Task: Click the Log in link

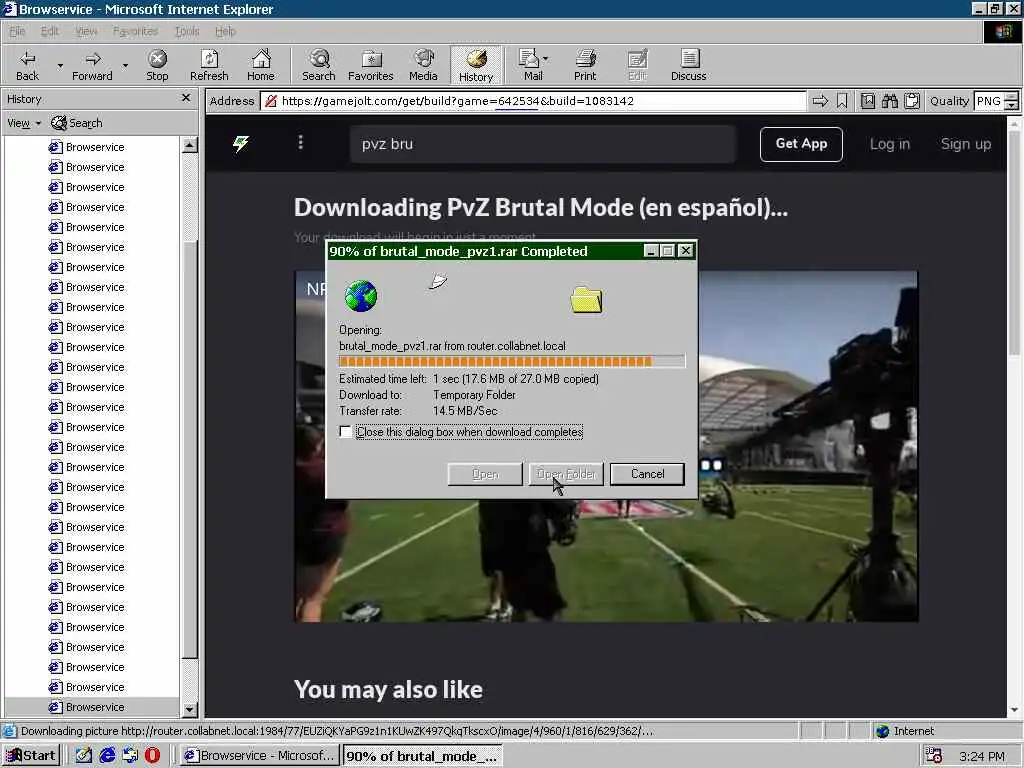Action: [x=889, y=144]
